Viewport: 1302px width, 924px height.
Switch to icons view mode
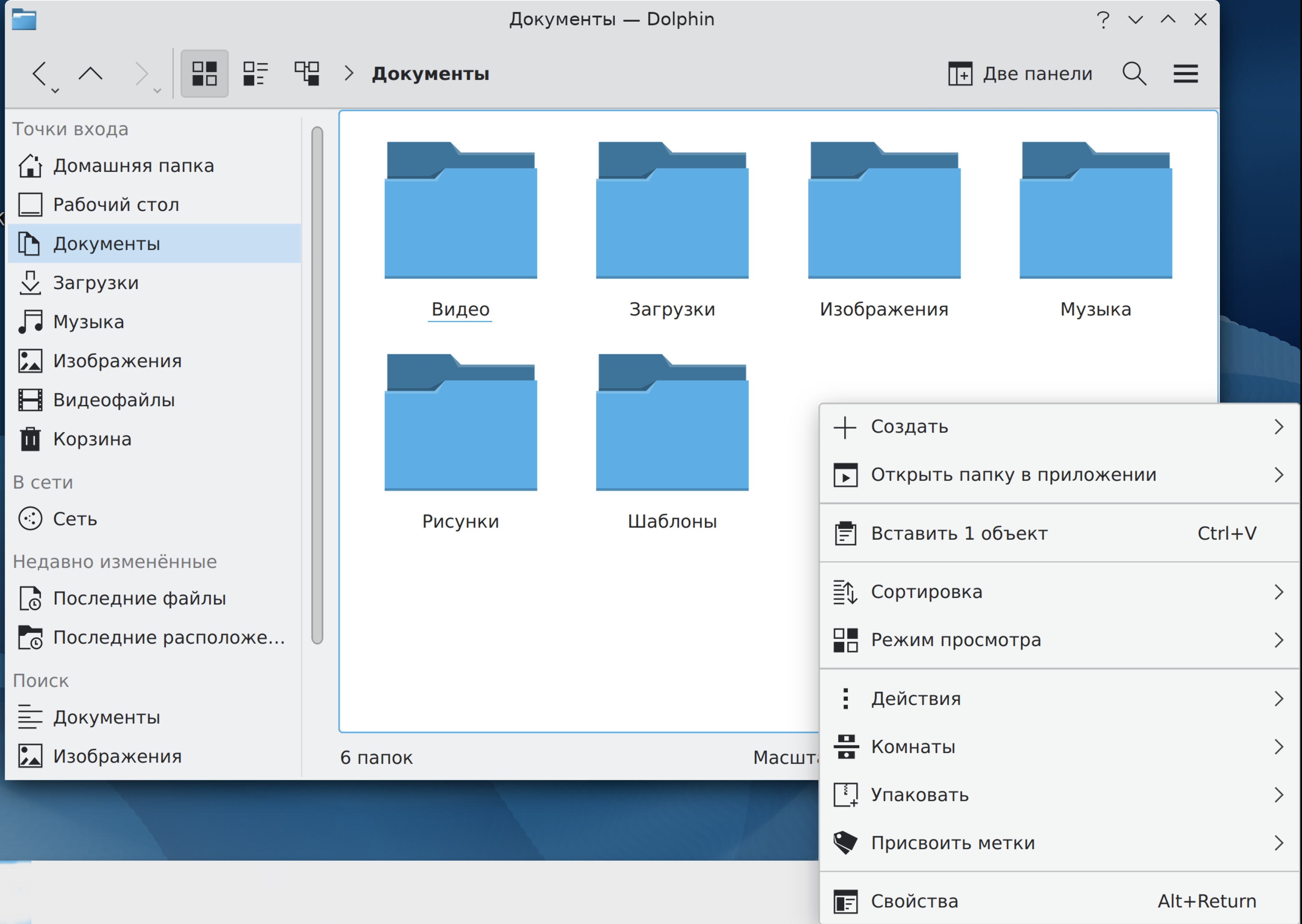(x=204, y=74)
